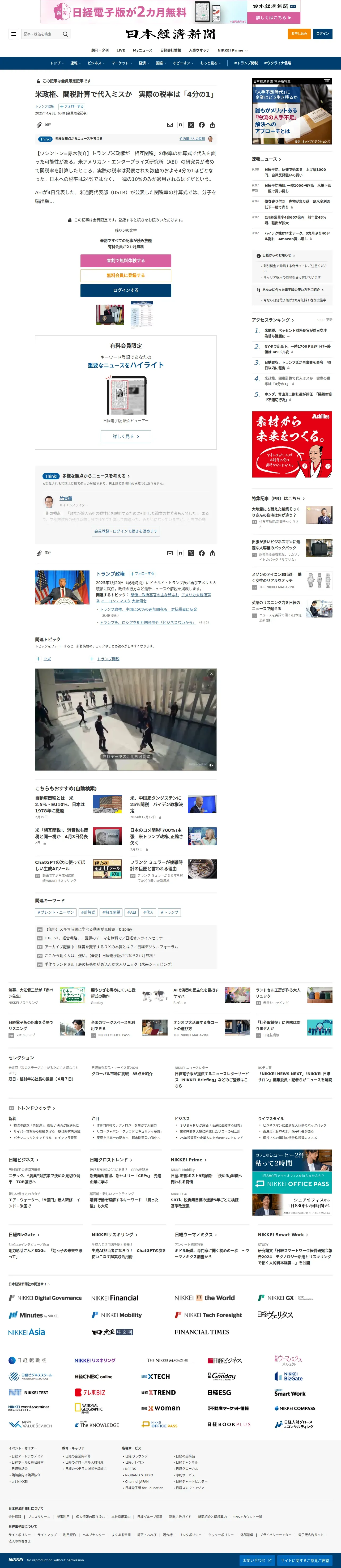Focus the 記事・株価を検索 search field

(41, 34)
